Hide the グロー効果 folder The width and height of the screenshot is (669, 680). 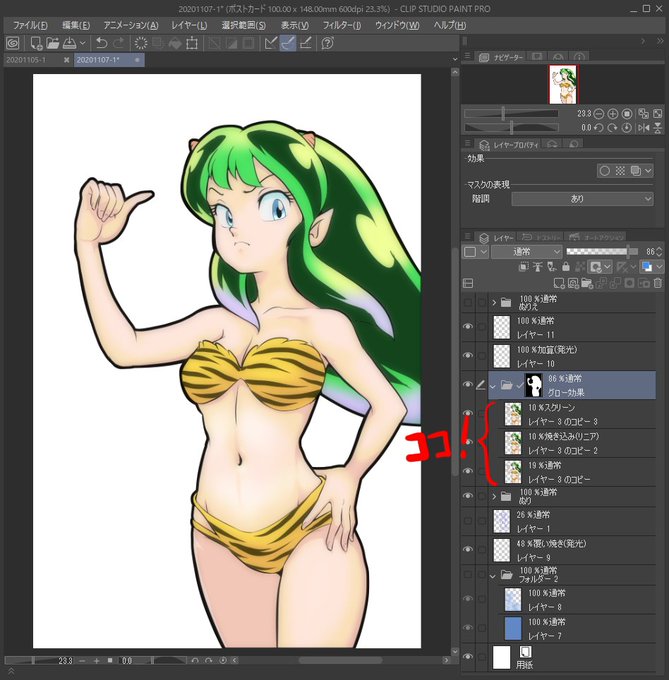click(x=468, y=385)
